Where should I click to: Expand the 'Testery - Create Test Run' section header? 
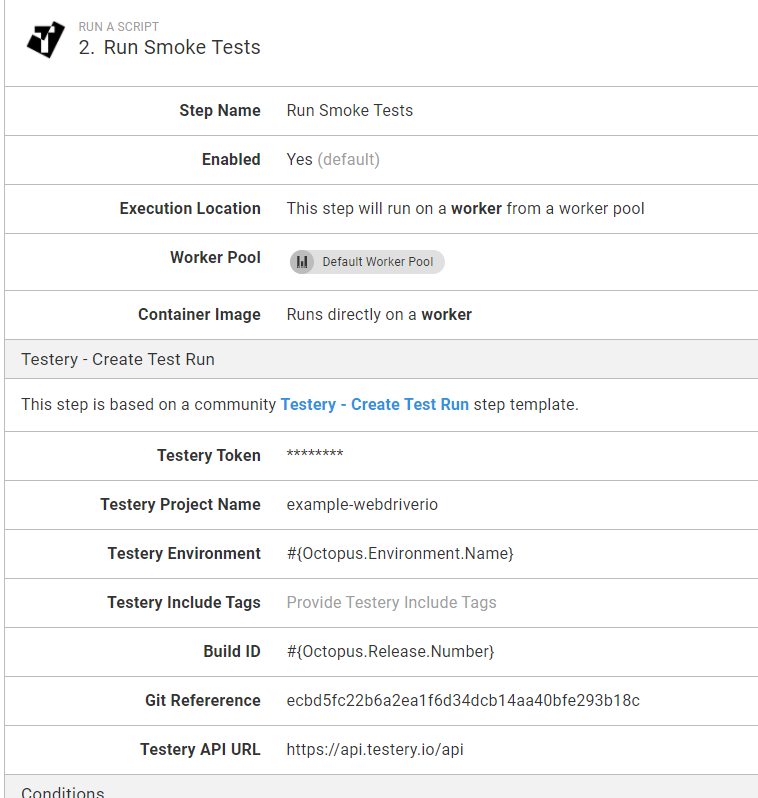(381, 359)
